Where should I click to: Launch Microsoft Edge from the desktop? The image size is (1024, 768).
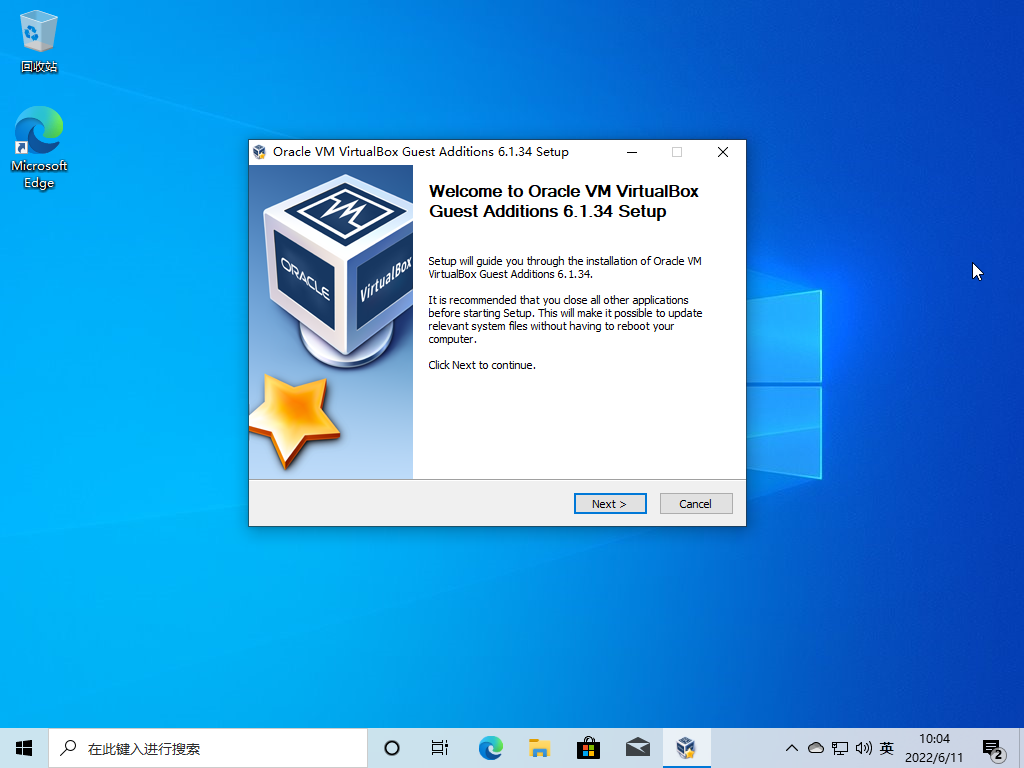38,130
